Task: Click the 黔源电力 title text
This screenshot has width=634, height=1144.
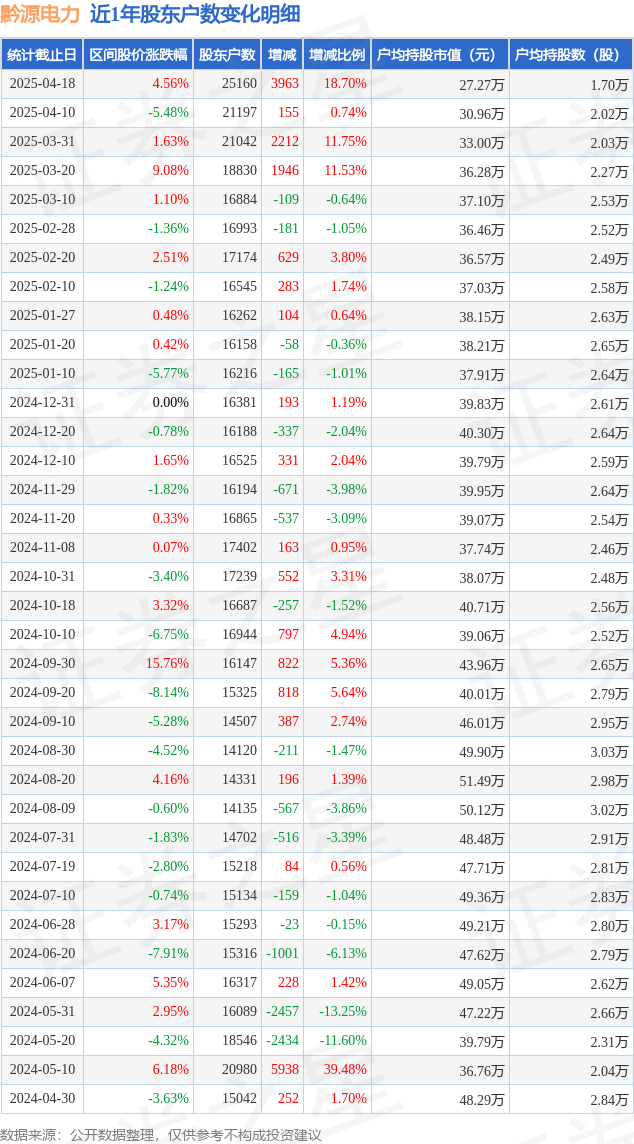Action: 40,14
